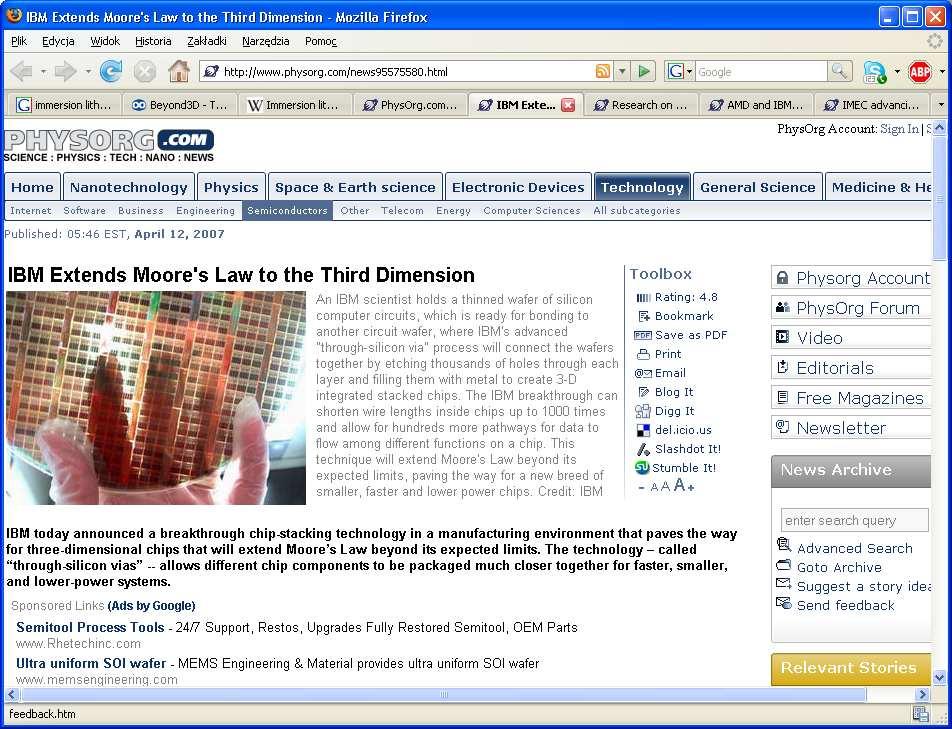This screenshot has height=729, width=952.
Task: Click the search magnifier icon
Action: tap(839, 72)
